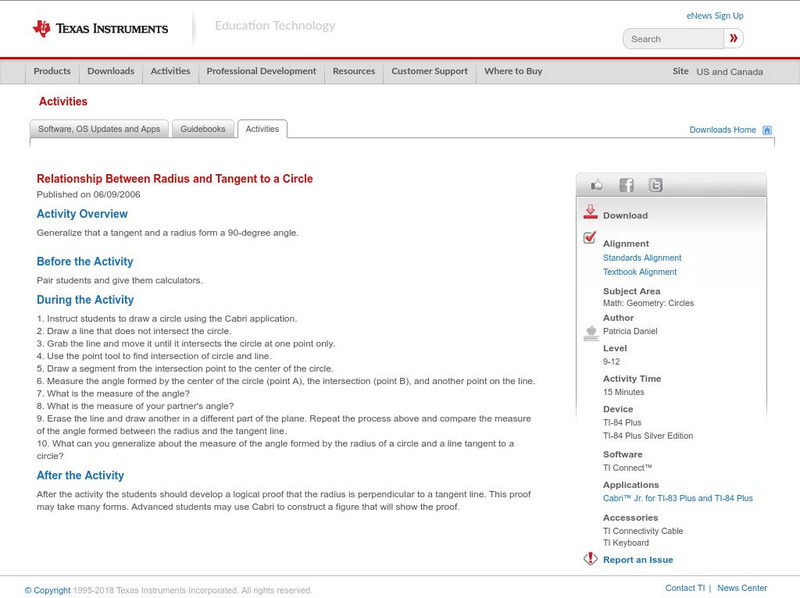Image resolution: width=800 pixels, height=598 pixels.
Task: Focus the Search input field
Action: 672,39
